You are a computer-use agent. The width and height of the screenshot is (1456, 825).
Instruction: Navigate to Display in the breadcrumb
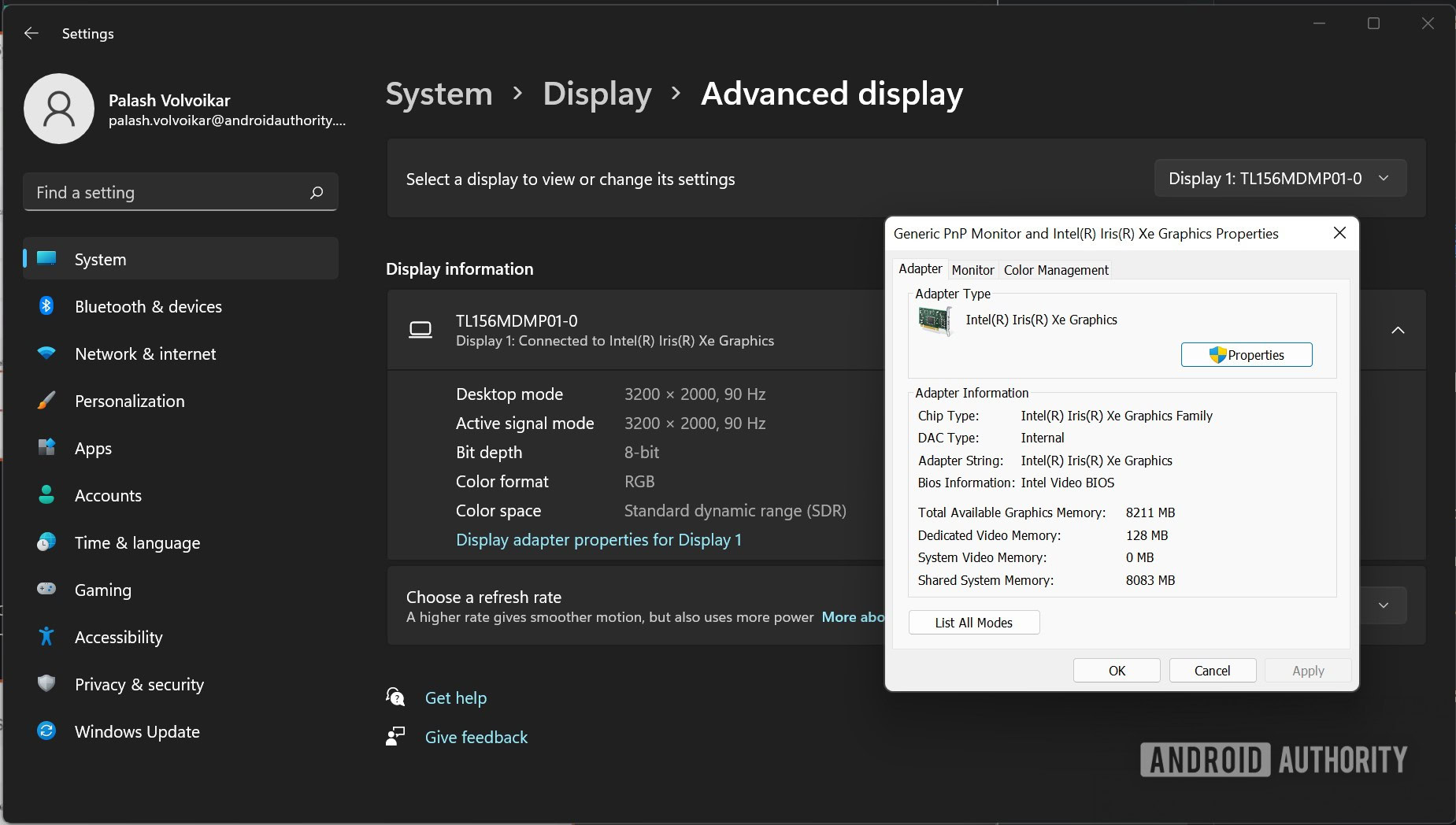click(x=597, y=94)
